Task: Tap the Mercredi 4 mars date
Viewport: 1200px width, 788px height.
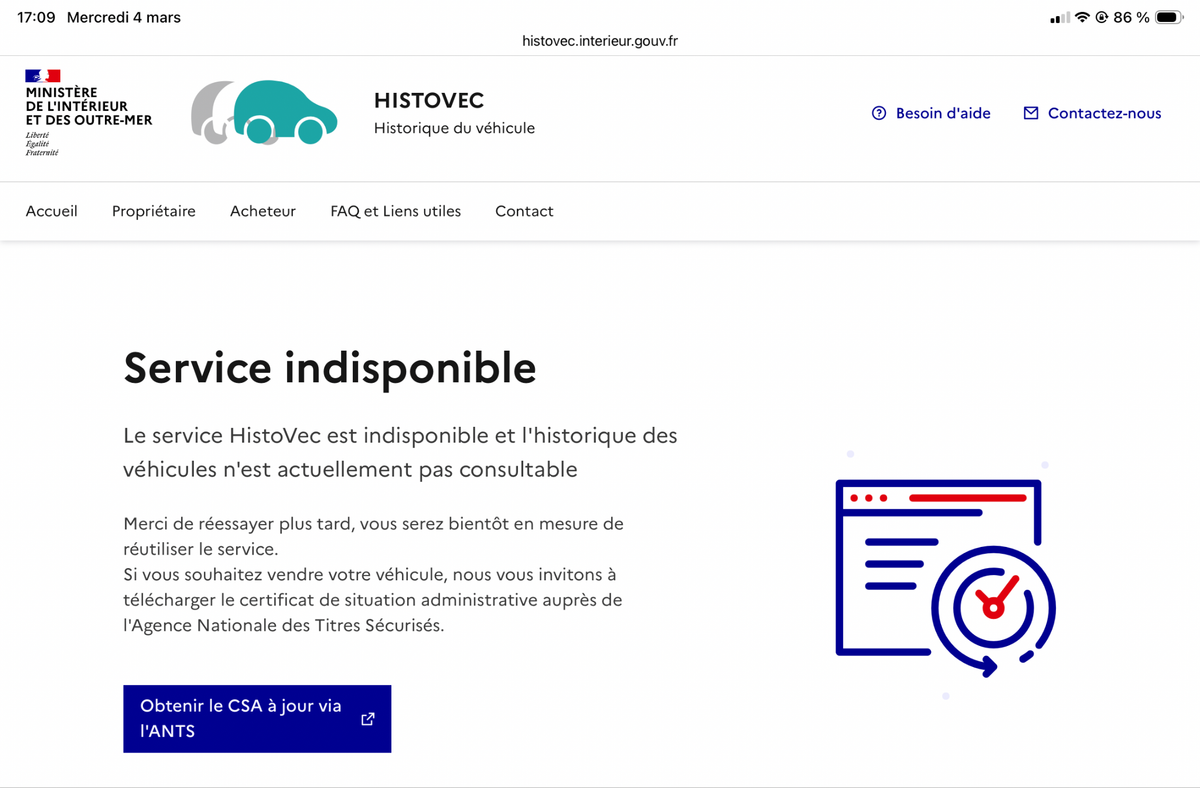Action: [x=124, y=18]
